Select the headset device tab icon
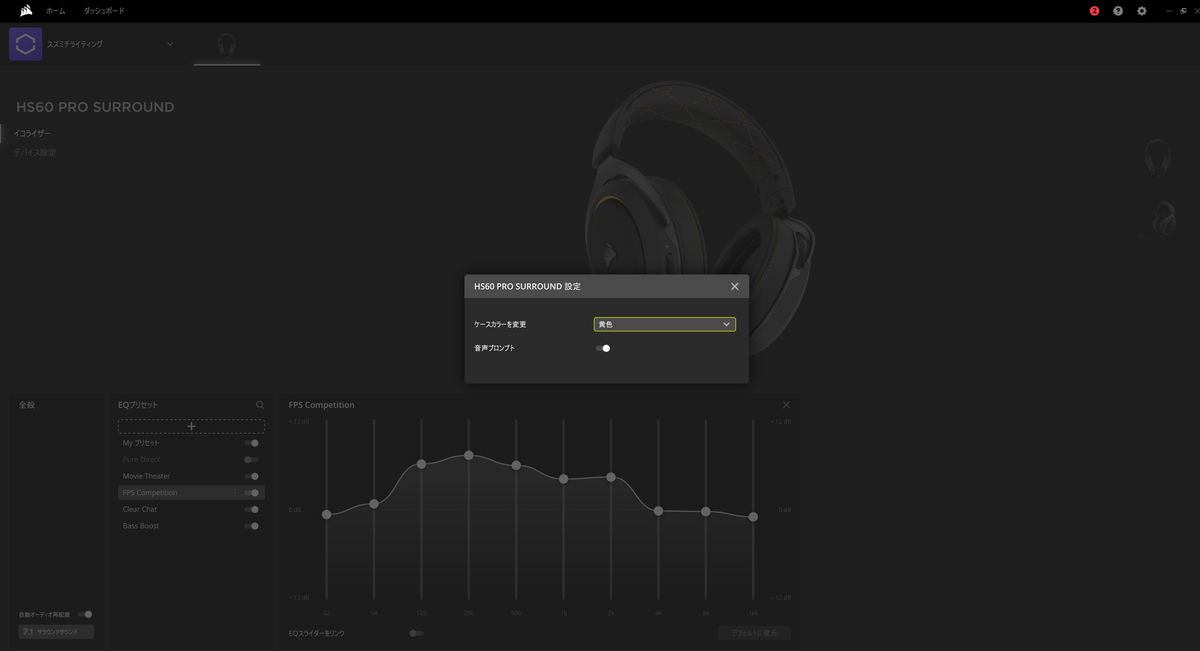Screen dimensions: 1200x651 pyautogui.click(x=227, y=45)
